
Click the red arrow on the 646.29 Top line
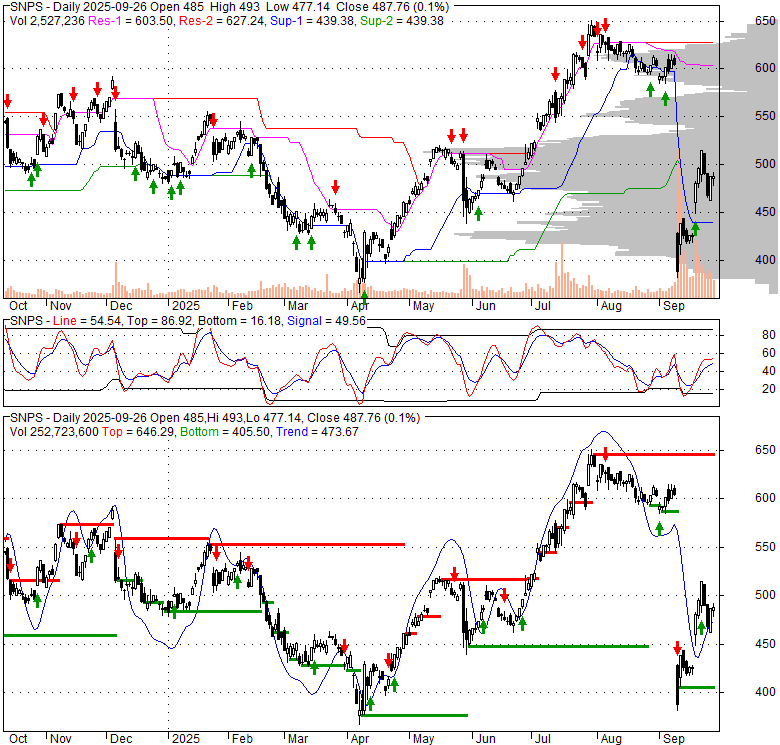[x=605, y=454]
